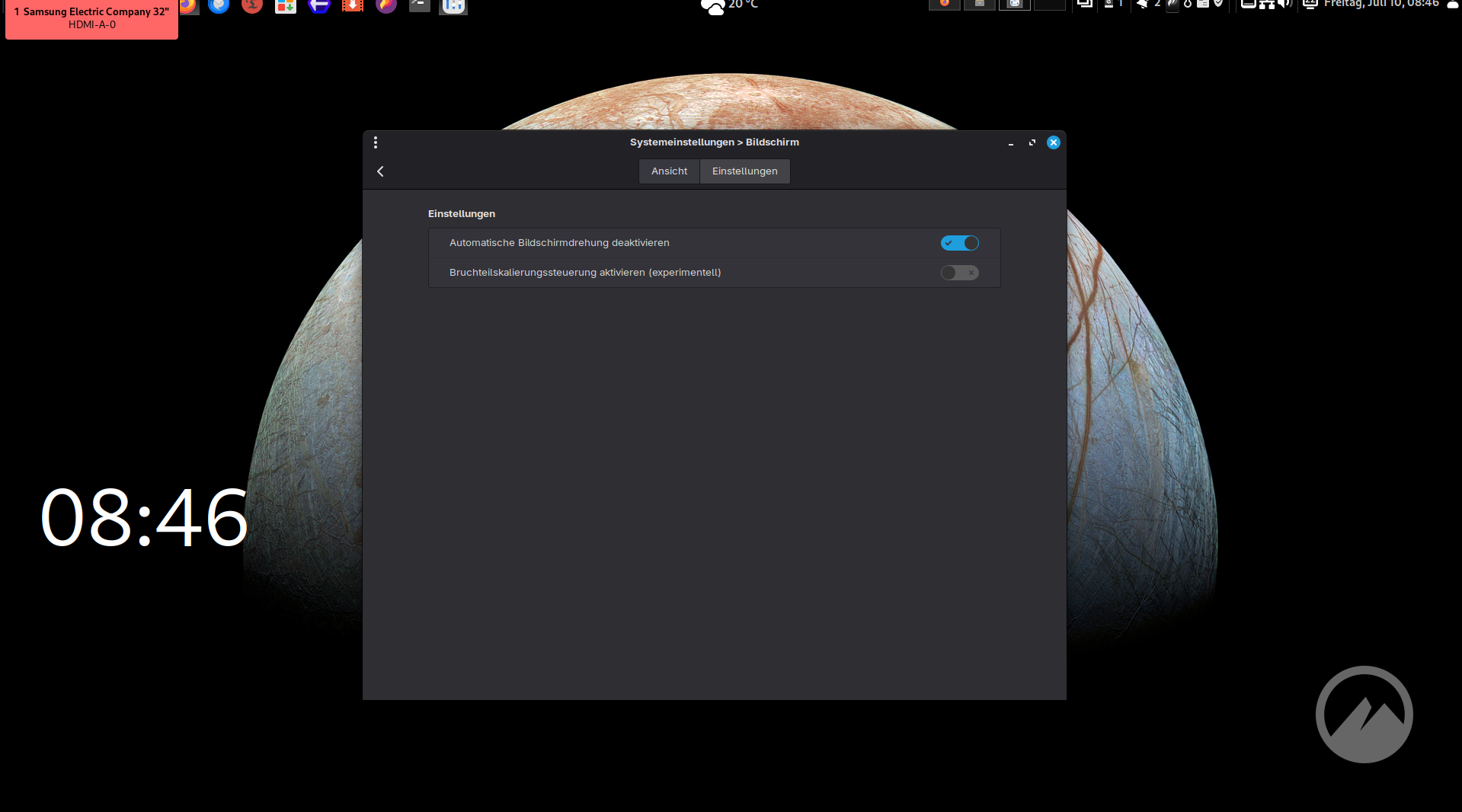Switch to file manager in window list

tap(980, 5)
